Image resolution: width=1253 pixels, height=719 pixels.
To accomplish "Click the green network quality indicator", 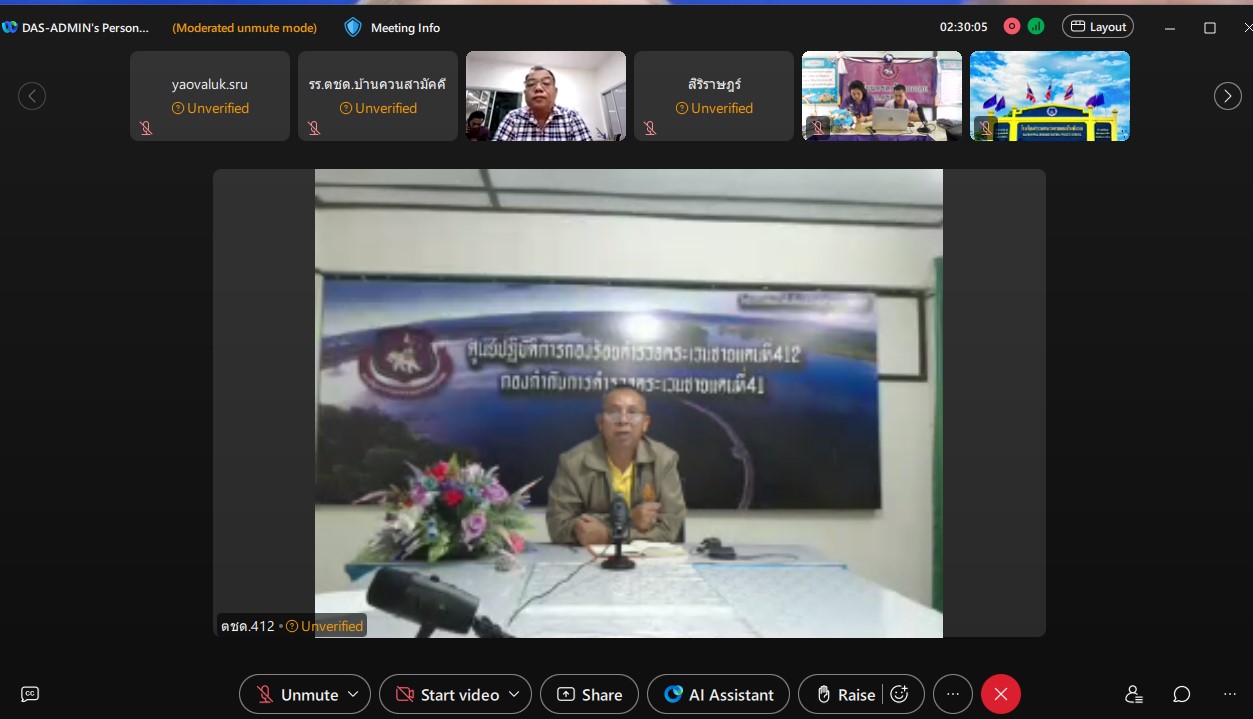I will point(1036,27).
